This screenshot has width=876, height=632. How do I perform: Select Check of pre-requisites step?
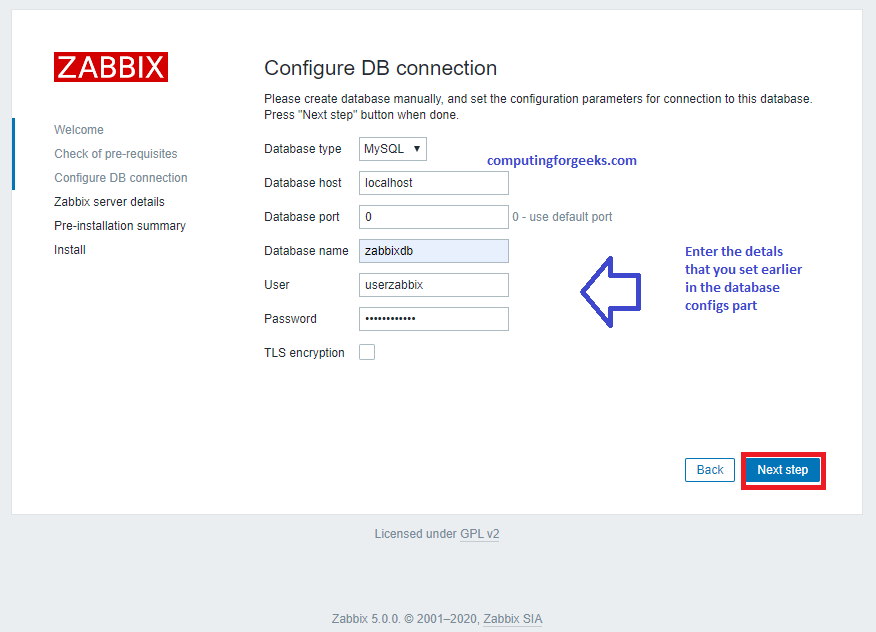point(116,154)
